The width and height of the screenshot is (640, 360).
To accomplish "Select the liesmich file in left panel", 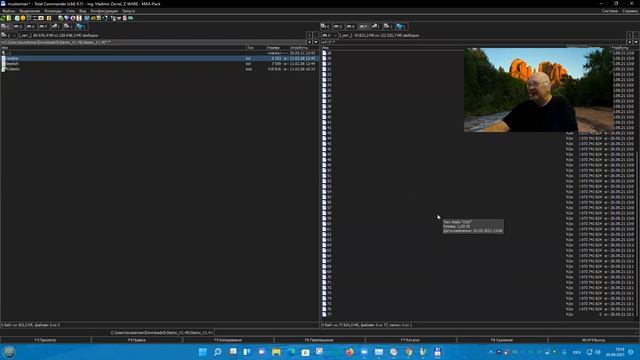I will click(159, 64).
